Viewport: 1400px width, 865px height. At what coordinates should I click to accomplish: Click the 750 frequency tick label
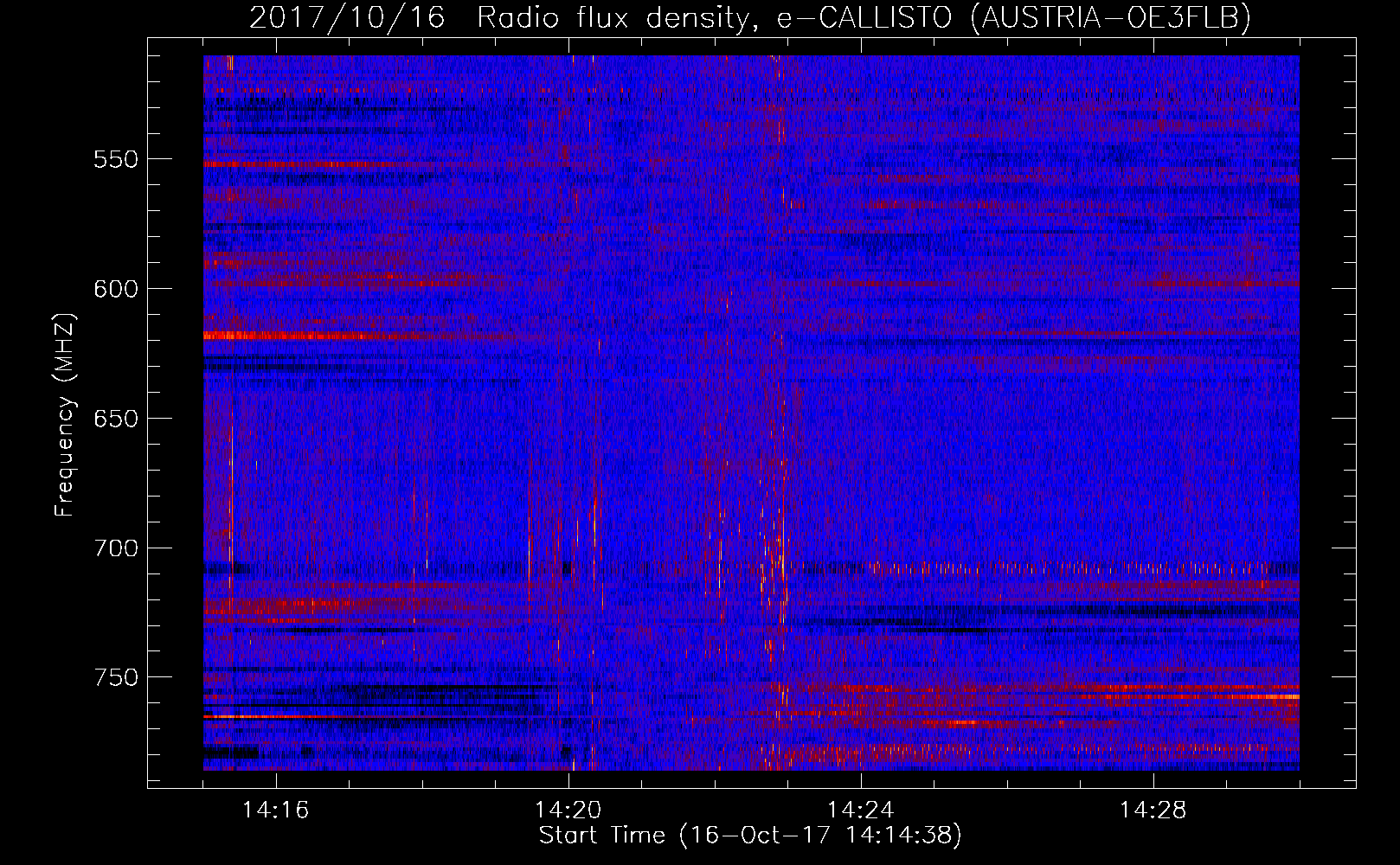(116, 677)
